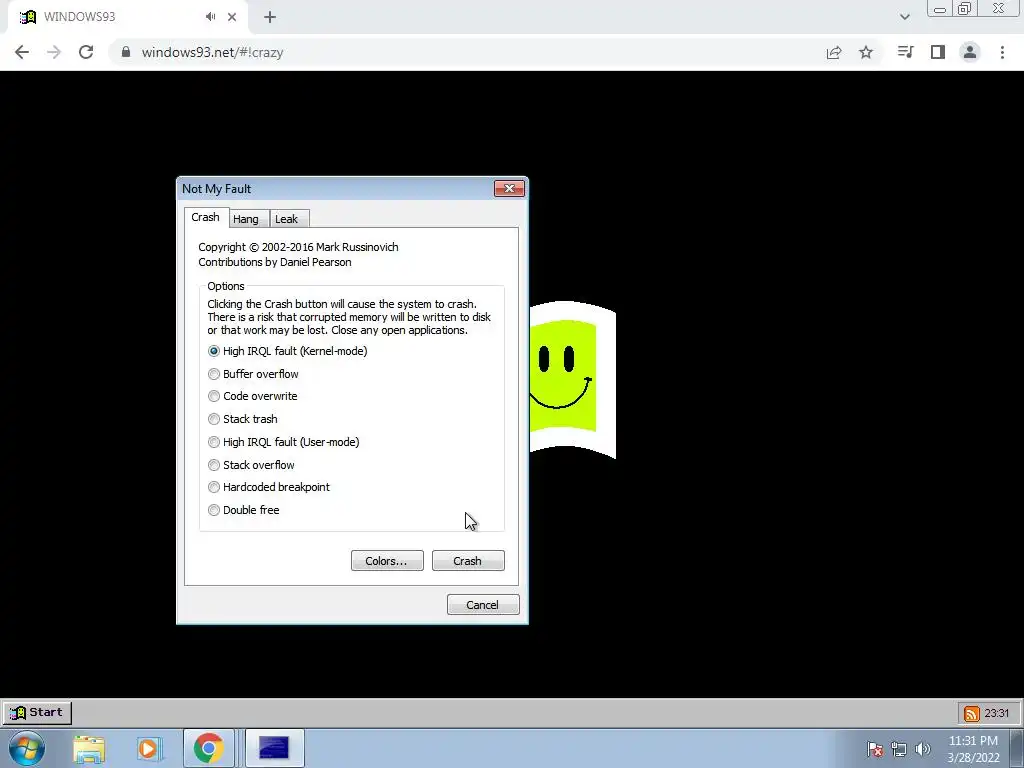Share this page icon
The width and height of the screenshot is (1024, 768).
coord(834,52)
